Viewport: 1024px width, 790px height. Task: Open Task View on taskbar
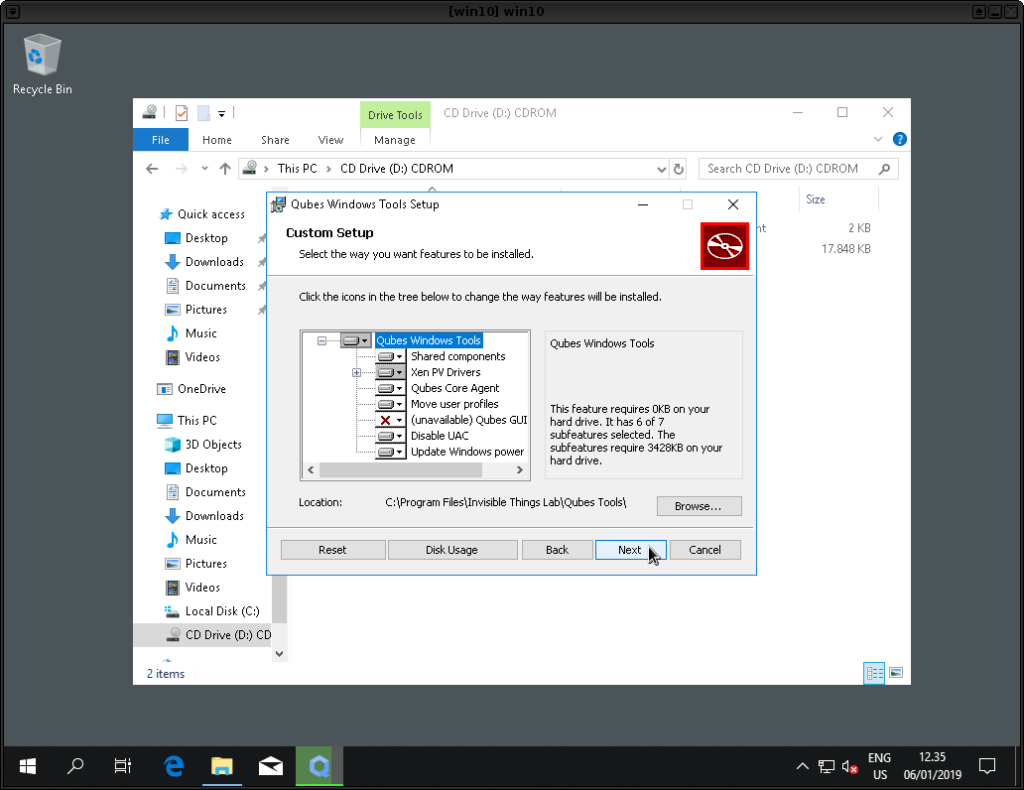pos(123,766)
